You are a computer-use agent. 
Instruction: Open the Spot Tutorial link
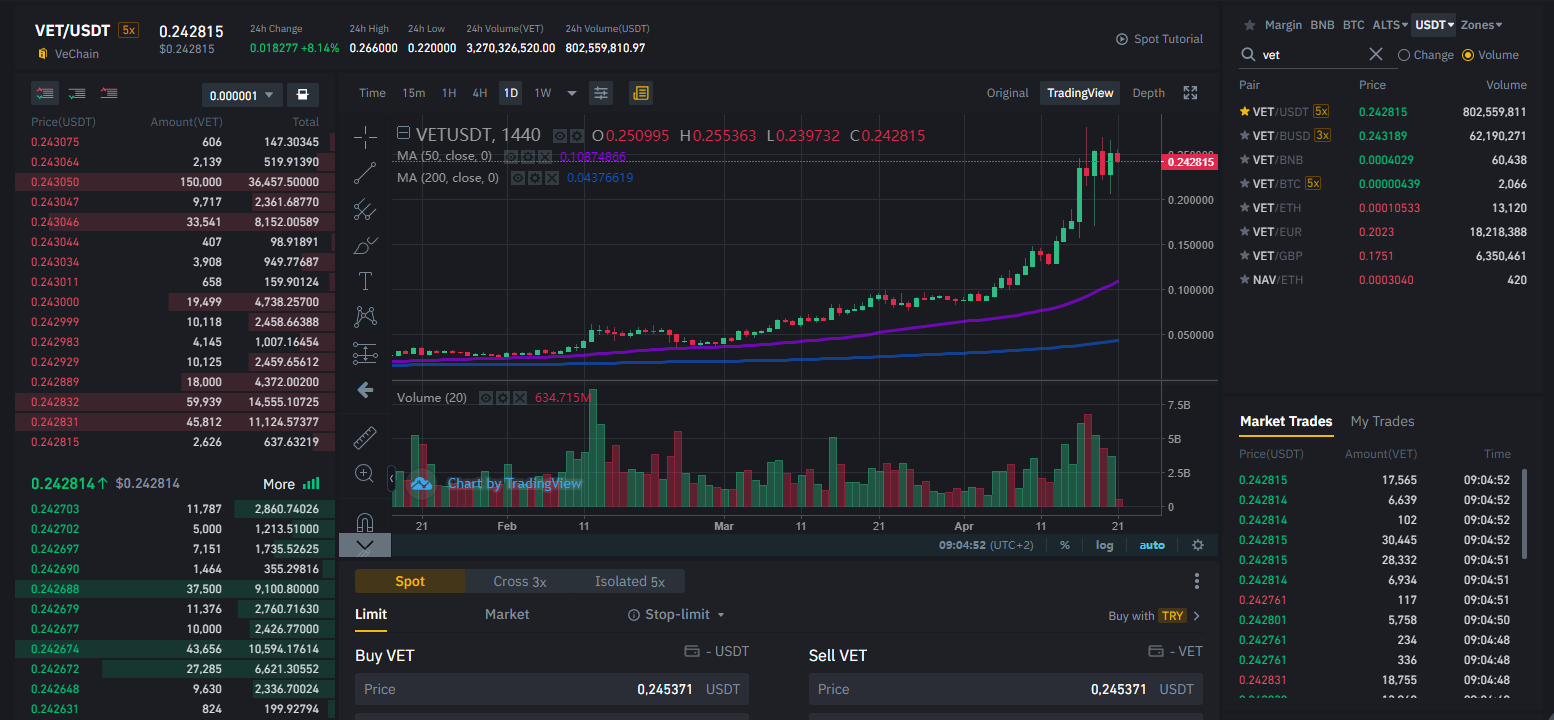1160,39
